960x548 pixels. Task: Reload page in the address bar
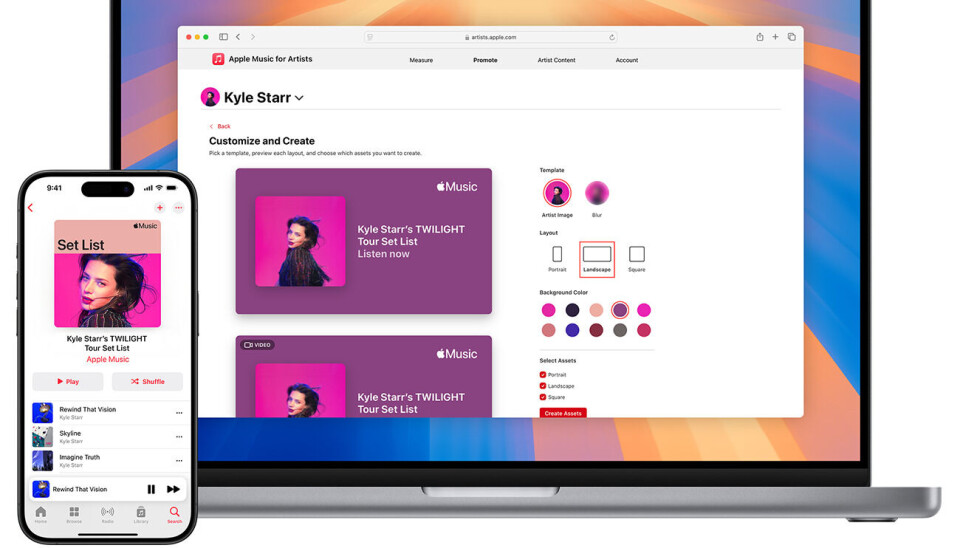612,37
